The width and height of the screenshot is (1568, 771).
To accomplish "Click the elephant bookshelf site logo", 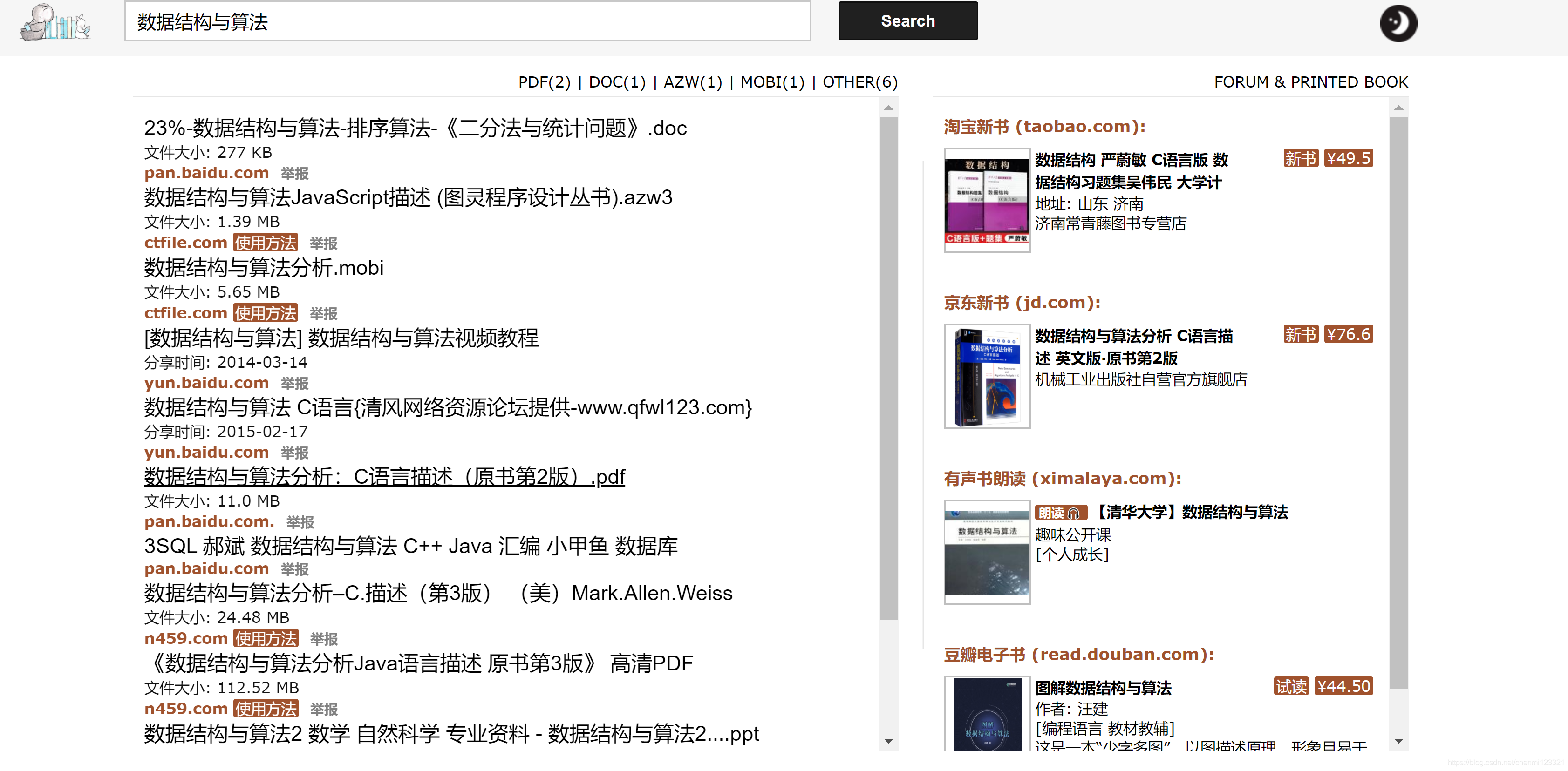I will coord(55,22).
